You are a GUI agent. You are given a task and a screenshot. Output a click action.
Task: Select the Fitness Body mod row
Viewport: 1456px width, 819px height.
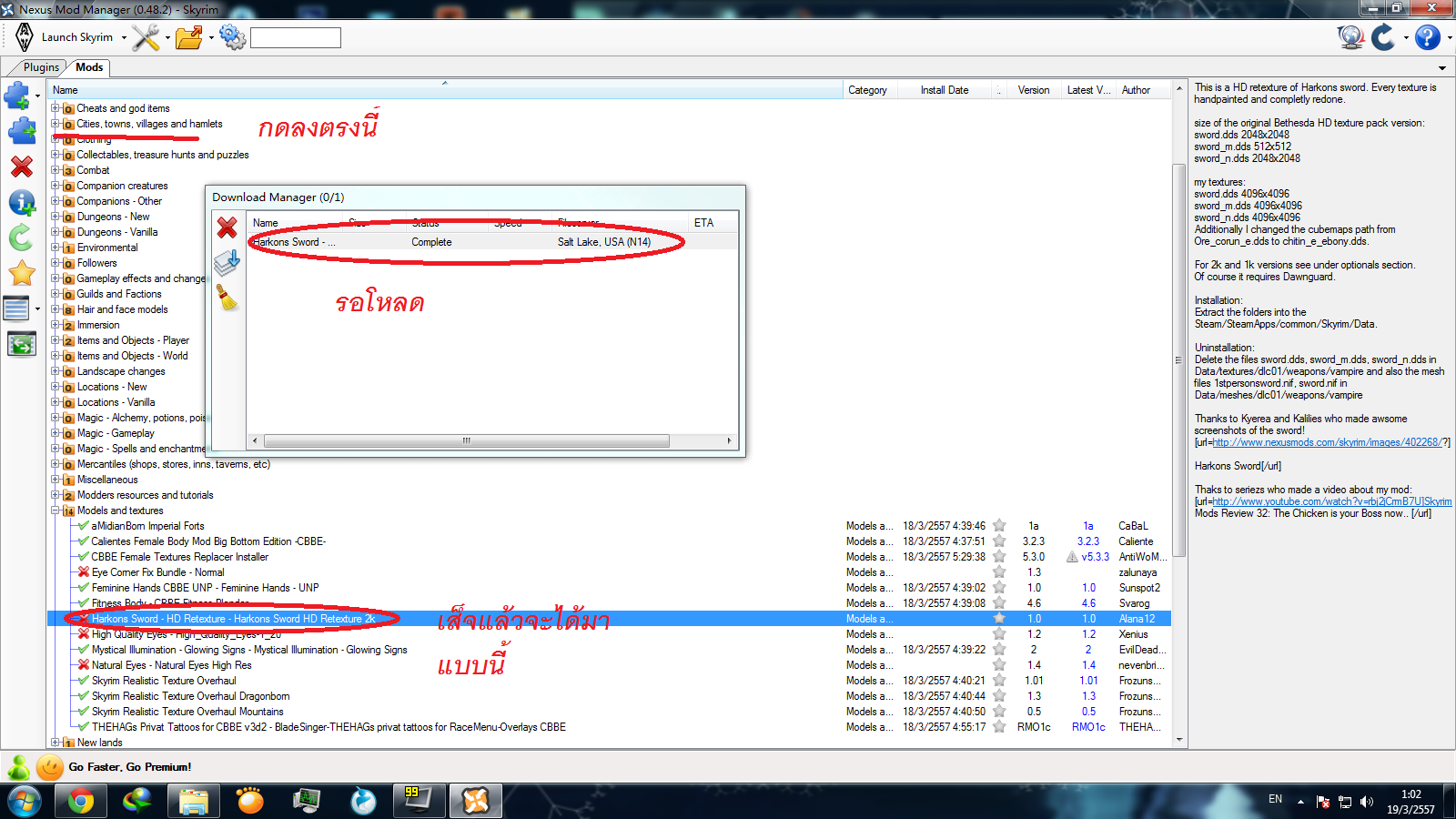609,603
